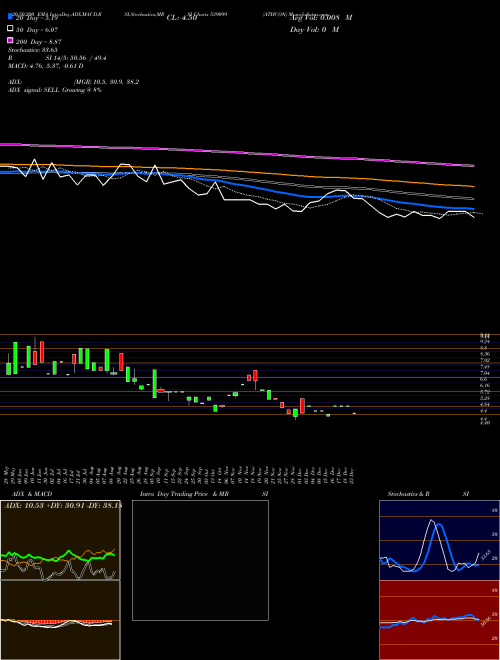Image resolution: width=500 pixels, height=660 pixels.
Task: Click the RSI chart with red background
Action: 440,620
